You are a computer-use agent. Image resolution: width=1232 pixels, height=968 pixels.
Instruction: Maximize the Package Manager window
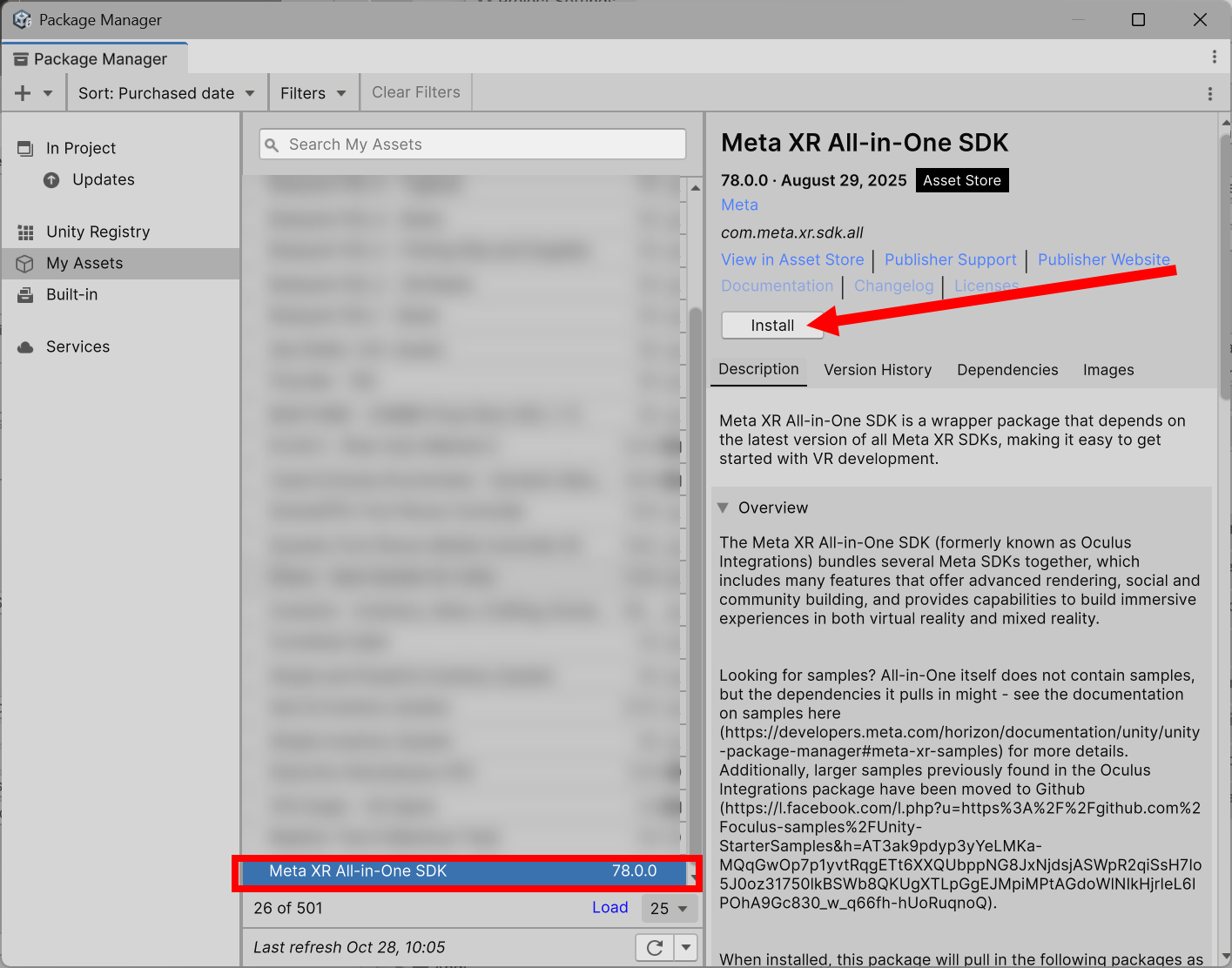pyautogui.click(x=1138, y=19)
